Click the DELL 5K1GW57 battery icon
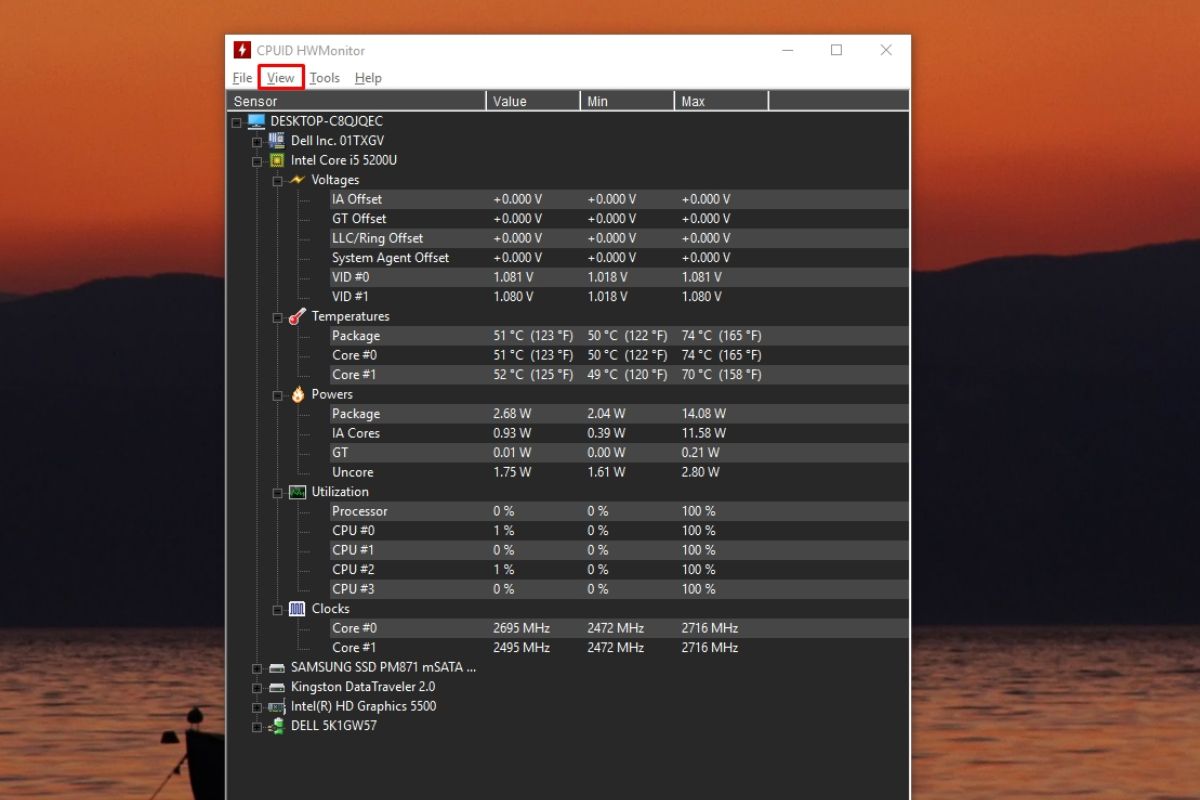The height and width of the screenshot is (800, 1200). tap(277, 726)
